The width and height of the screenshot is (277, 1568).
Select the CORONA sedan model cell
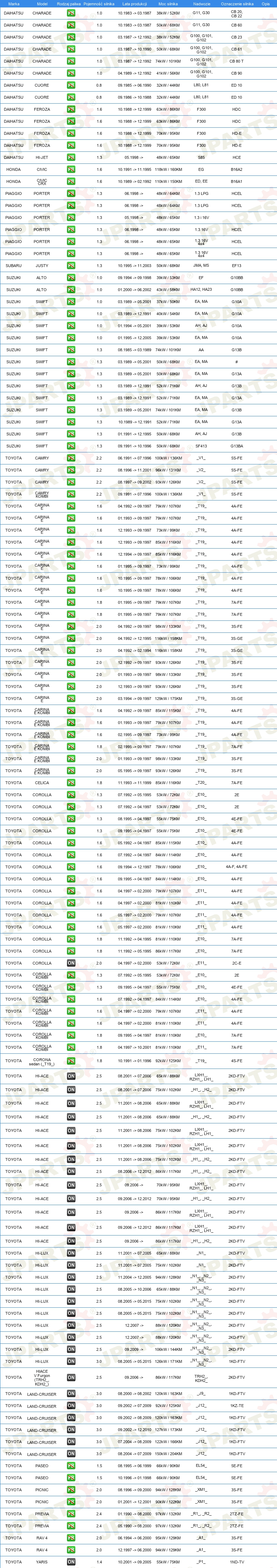click(x=42, y=1061)
